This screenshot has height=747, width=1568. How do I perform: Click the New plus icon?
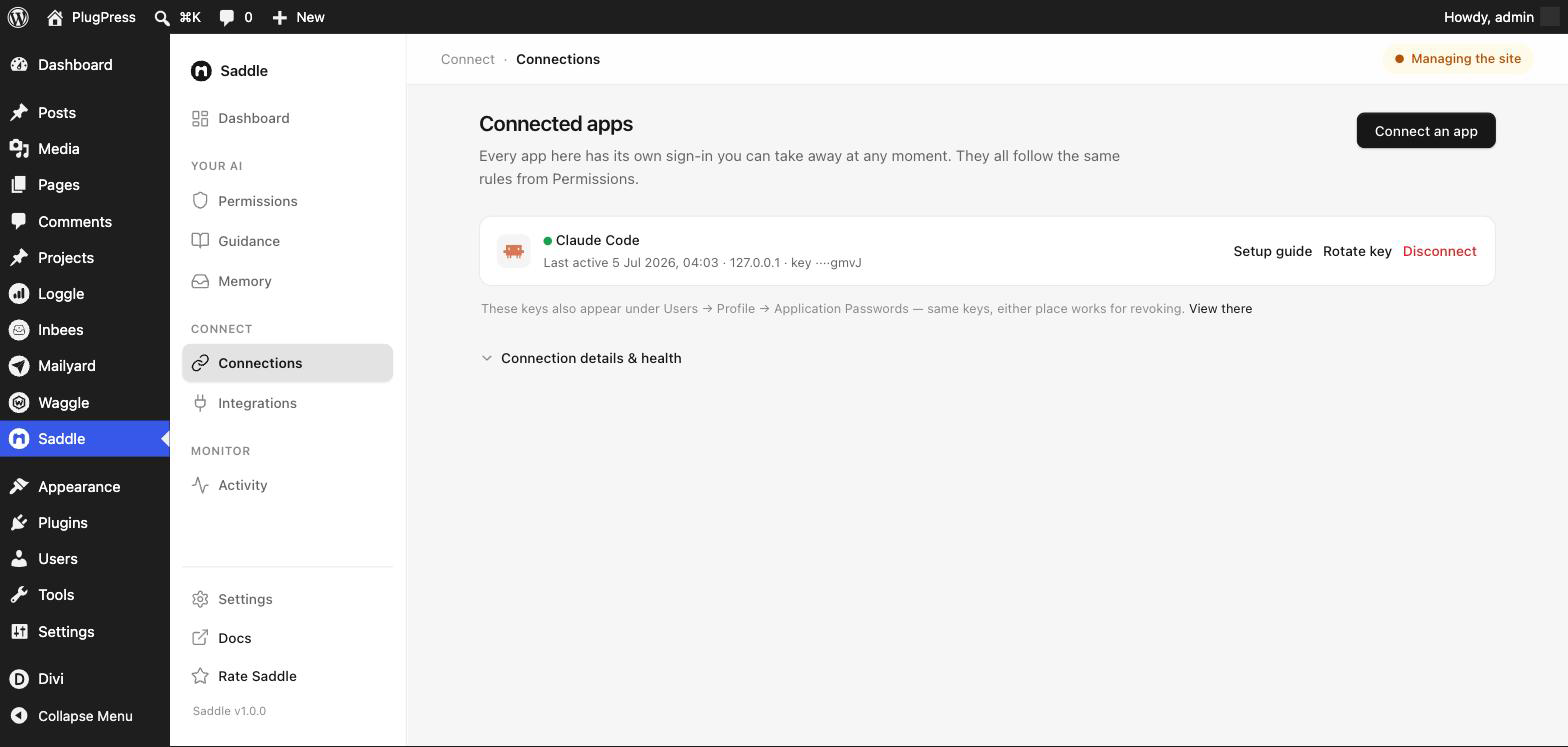click(280, 17)
